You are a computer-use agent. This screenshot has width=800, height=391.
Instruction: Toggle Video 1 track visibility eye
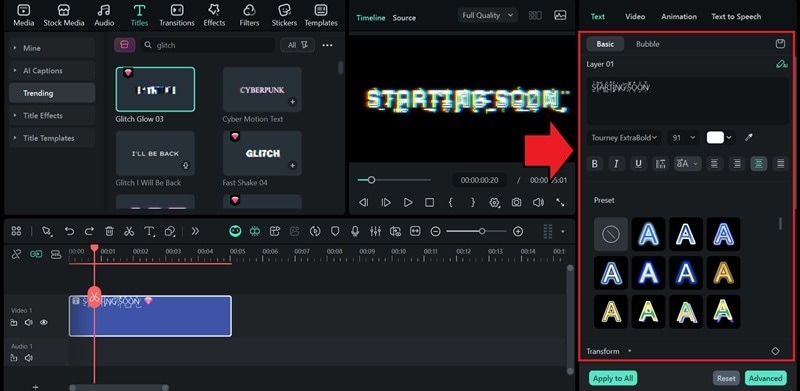[44, 323]
